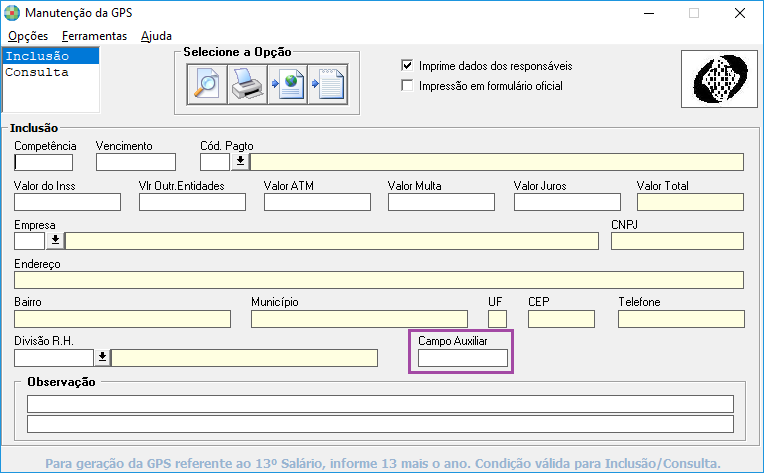Viewport: 764px width, 473px height.
Task: Click the export to web document icon
Action: [x=287, y=84]
